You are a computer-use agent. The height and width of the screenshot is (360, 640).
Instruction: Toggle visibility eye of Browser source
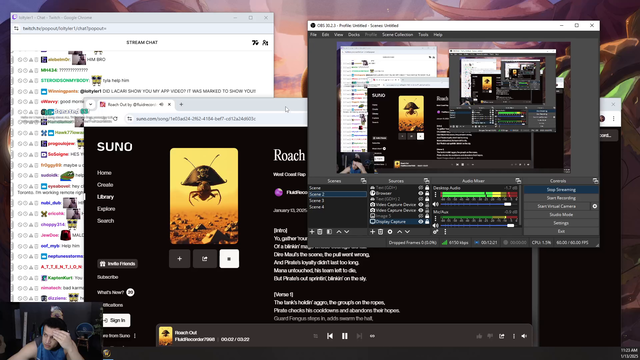coord(420,193)
